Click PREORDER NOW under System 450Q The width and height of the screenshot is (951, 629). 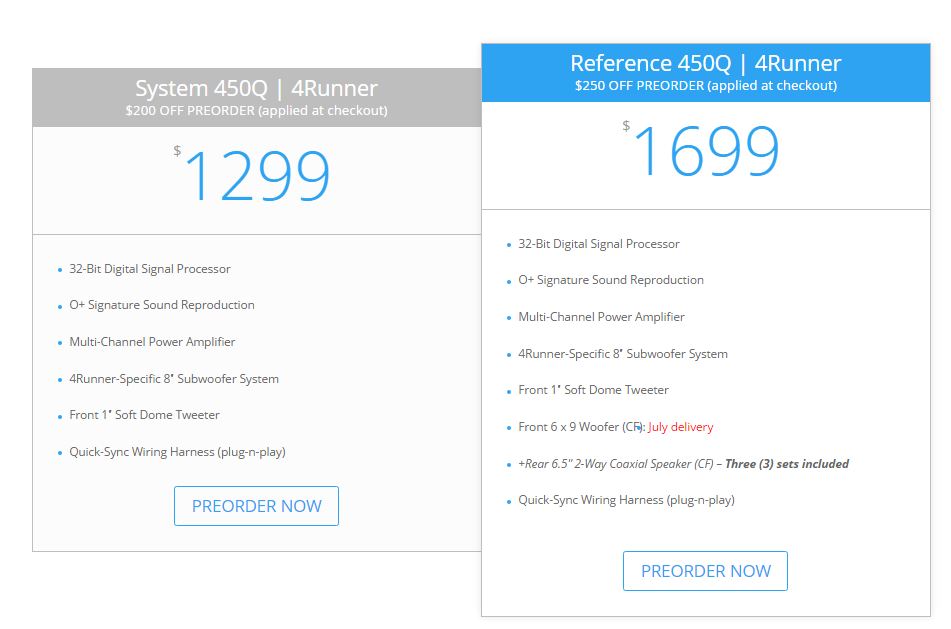256,506
